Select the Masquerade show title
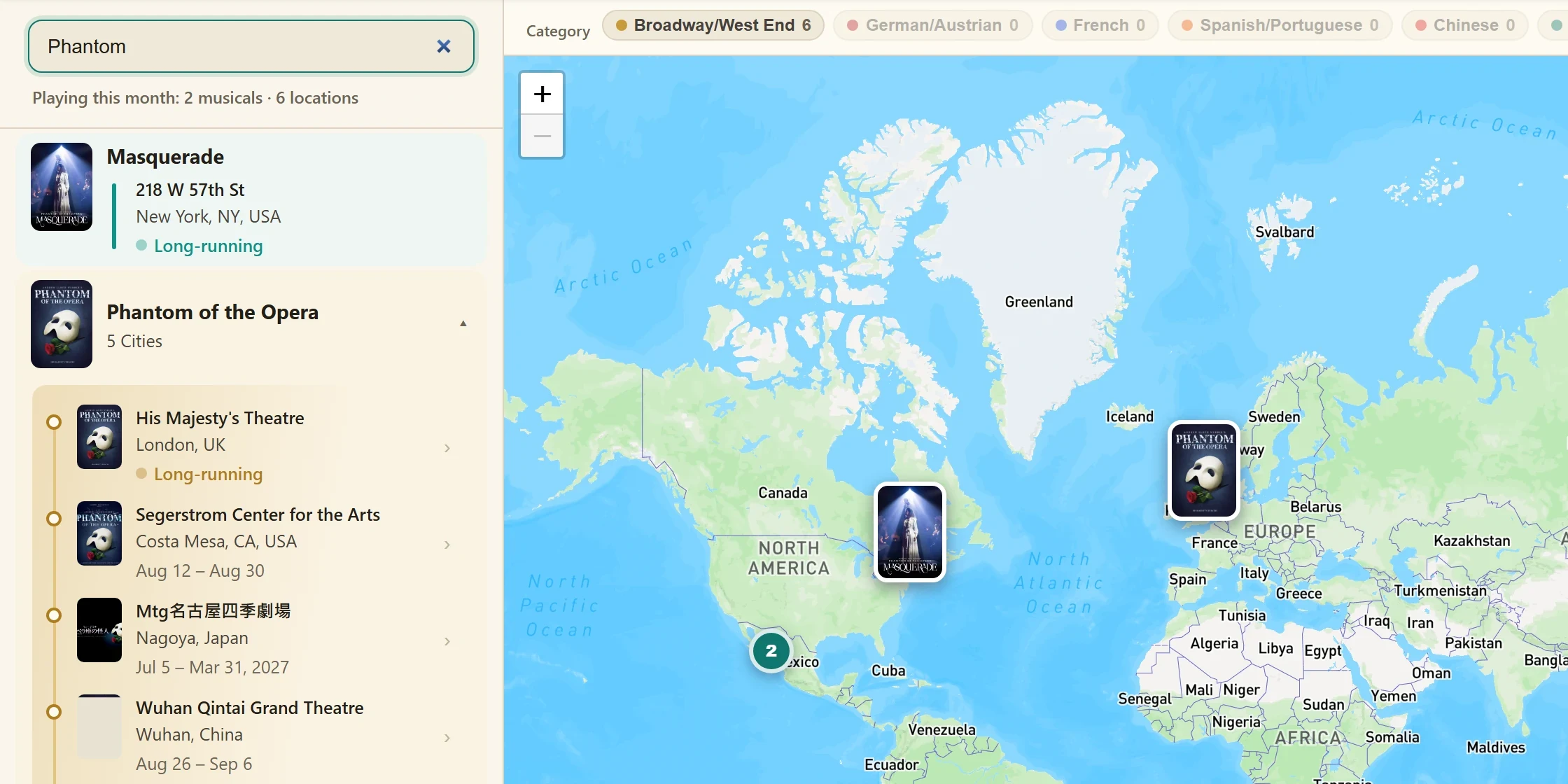The image size is (1568, 784). (165, 157)
